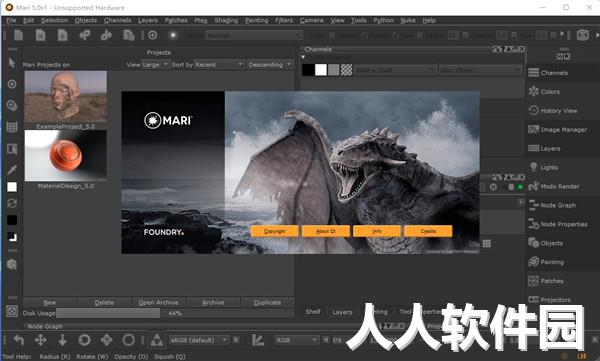Viewport: 600px width, 361px height.
Task: Switch to the Shelf tab
Action: pos(313,312)
